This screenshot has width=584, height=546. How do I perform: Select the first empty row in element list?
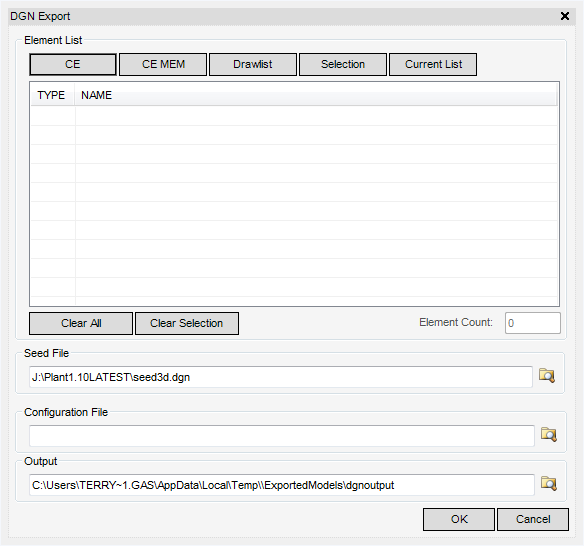294,116
